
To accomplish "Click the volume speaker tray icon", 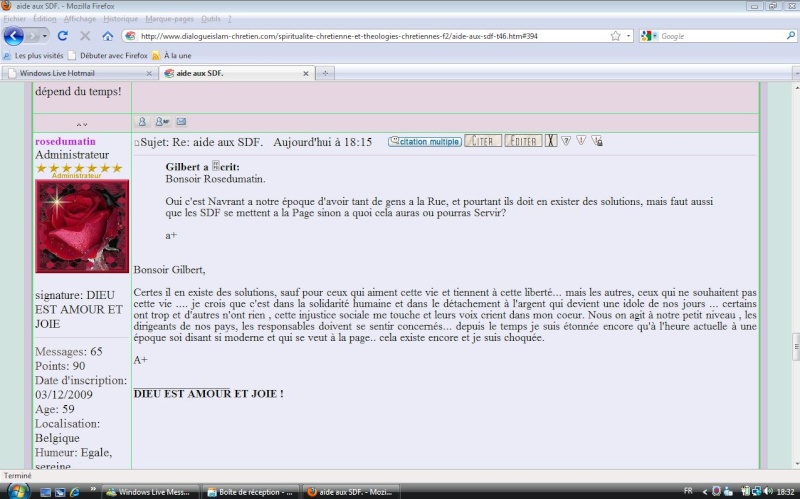I will (x=768, y=492).
